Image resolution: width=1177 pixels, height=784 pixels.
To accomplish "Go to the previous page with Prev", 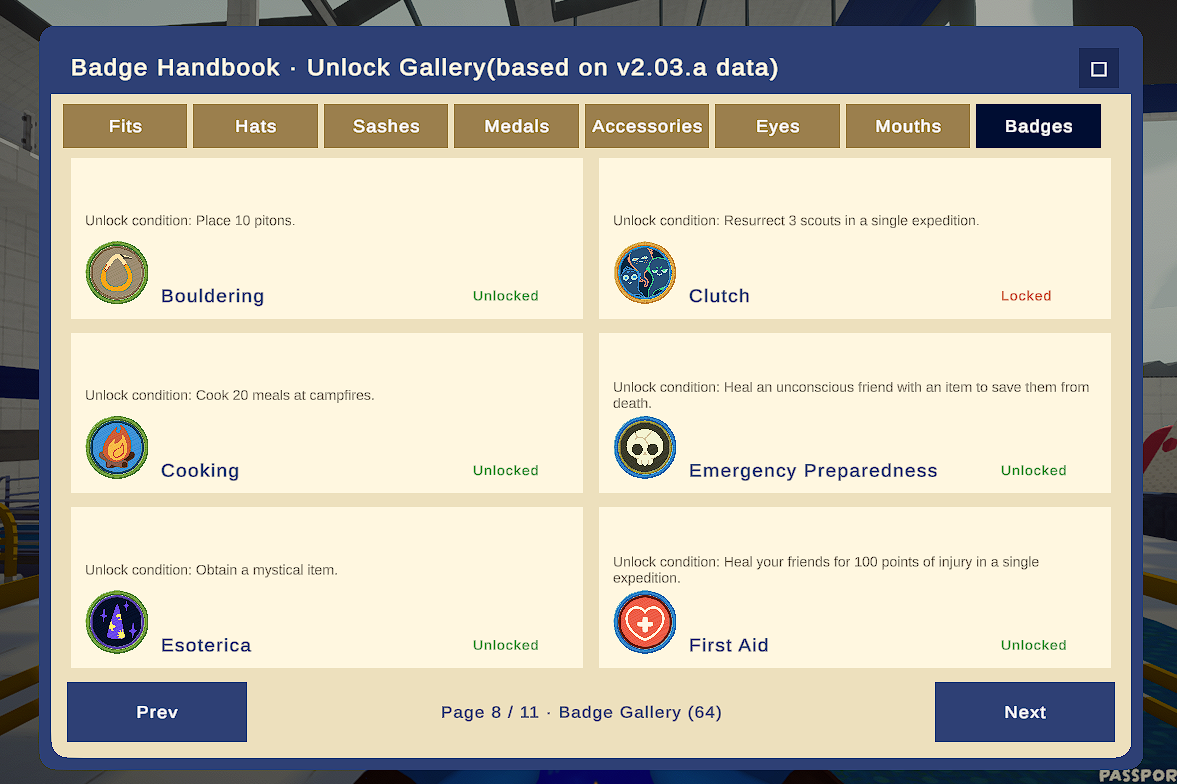I will point(157,712).
